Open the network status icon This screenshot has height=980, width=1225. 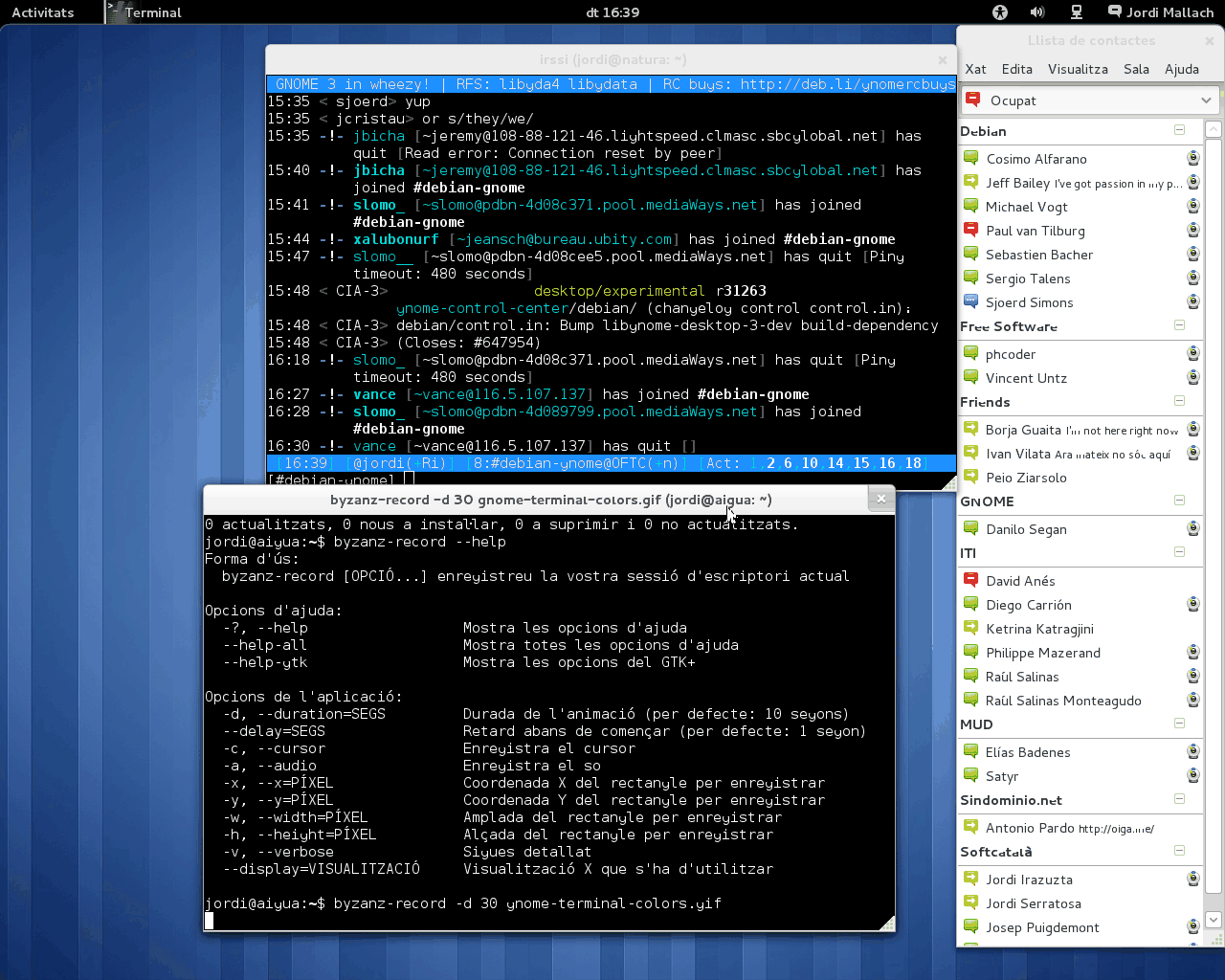click(x=1076, y=12)
